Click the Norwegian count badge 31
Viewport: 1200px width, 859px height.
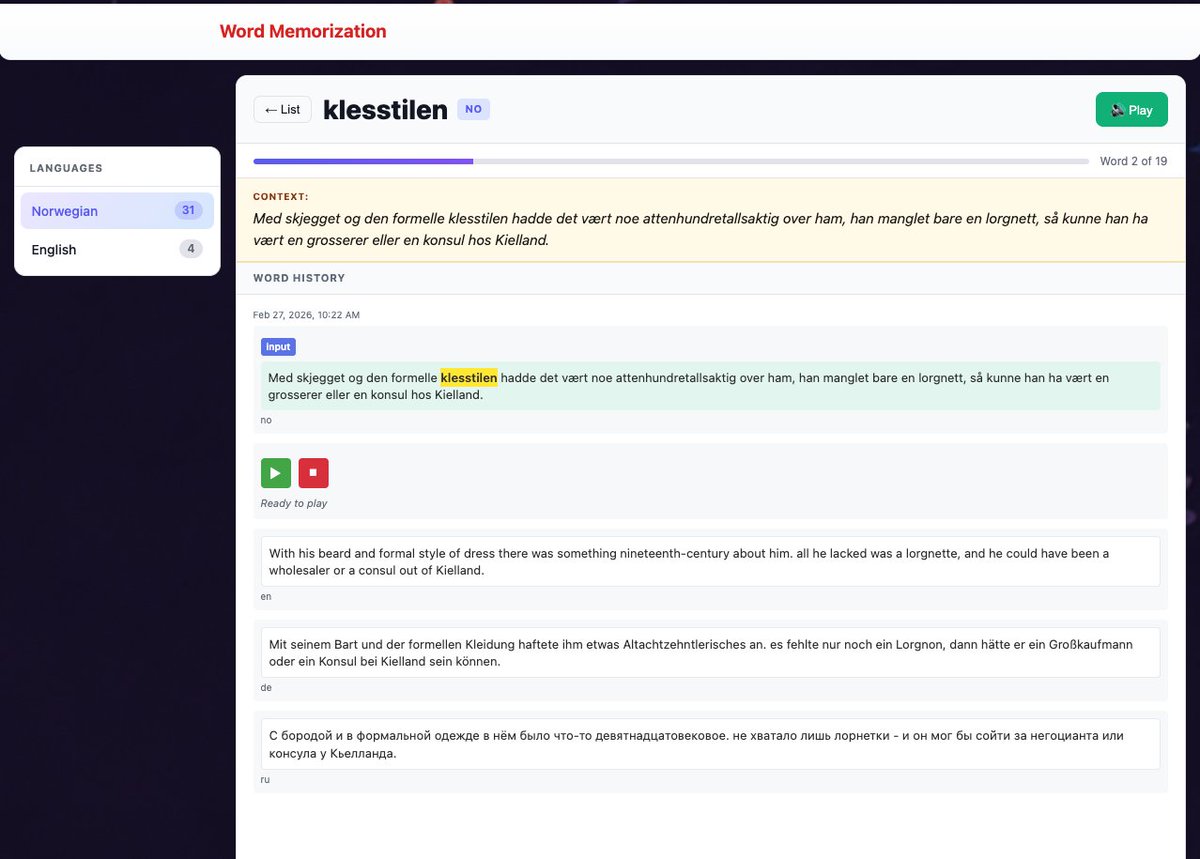pos(188,210)
